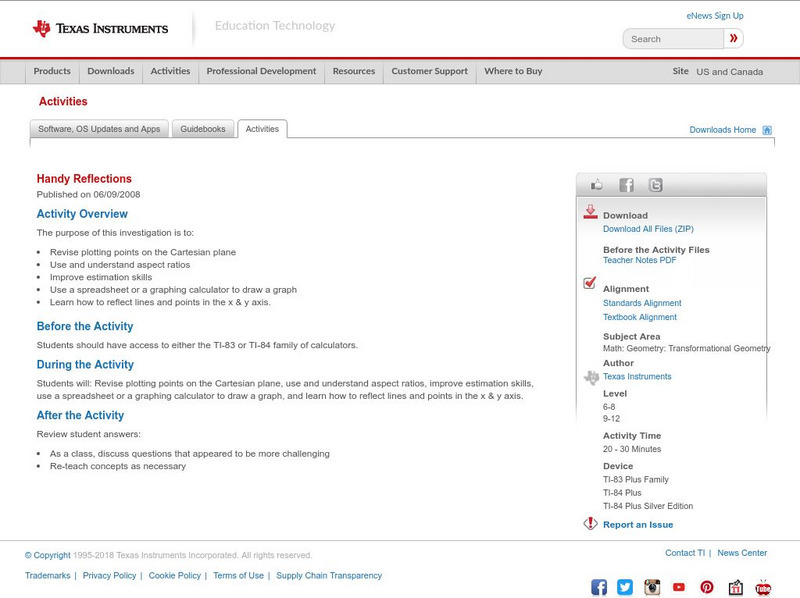Click the red Activities page heading
800x598 pixels.
click(x=63, y=102)
